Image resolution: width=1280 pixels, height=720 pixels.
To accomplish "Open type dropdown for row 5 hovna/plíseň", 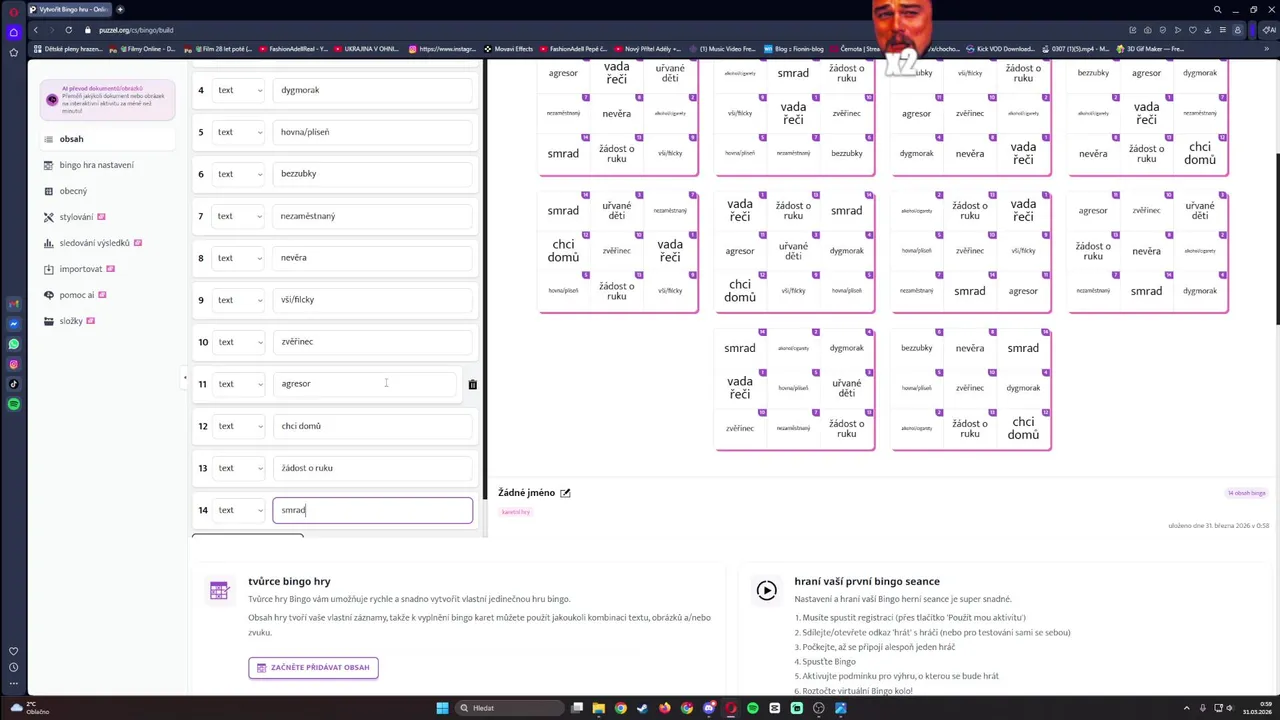I will click(239, 132).
